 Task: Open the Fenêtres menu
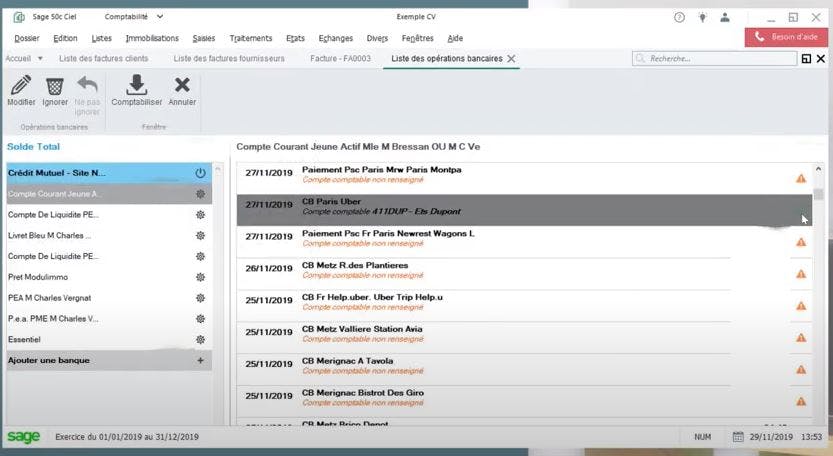[x=418, y=38]
